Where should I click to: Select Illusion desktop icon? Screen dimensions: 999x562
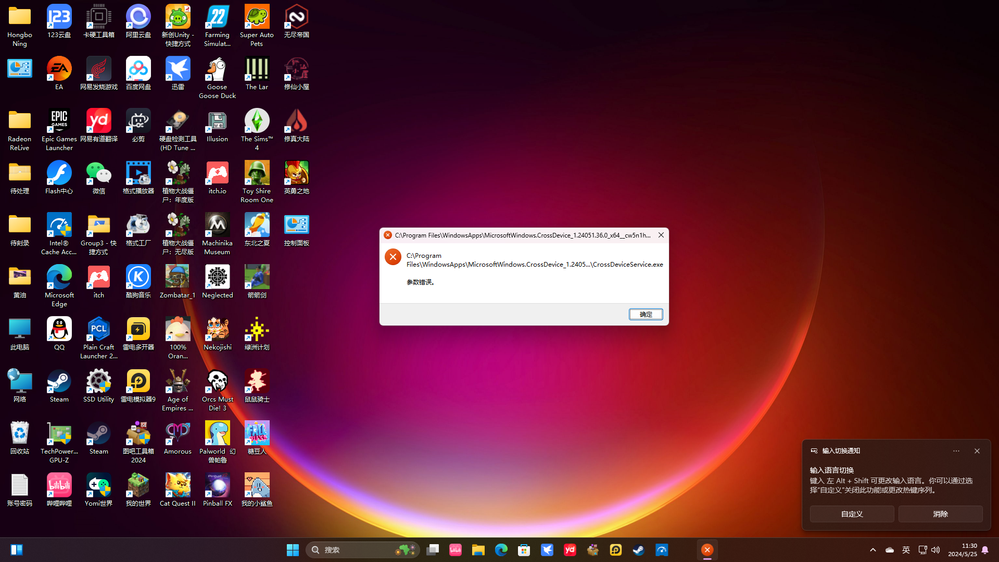click(x=217, y=126)
